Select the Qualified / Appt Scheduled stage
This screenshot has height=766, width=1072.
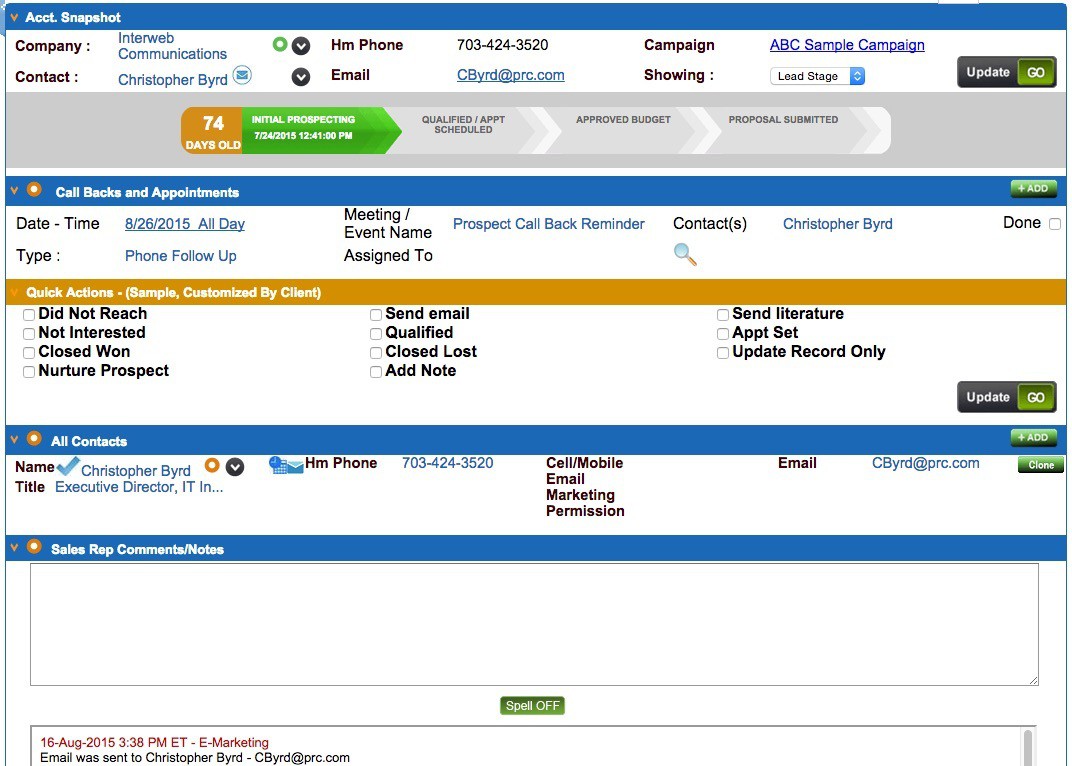463,125
